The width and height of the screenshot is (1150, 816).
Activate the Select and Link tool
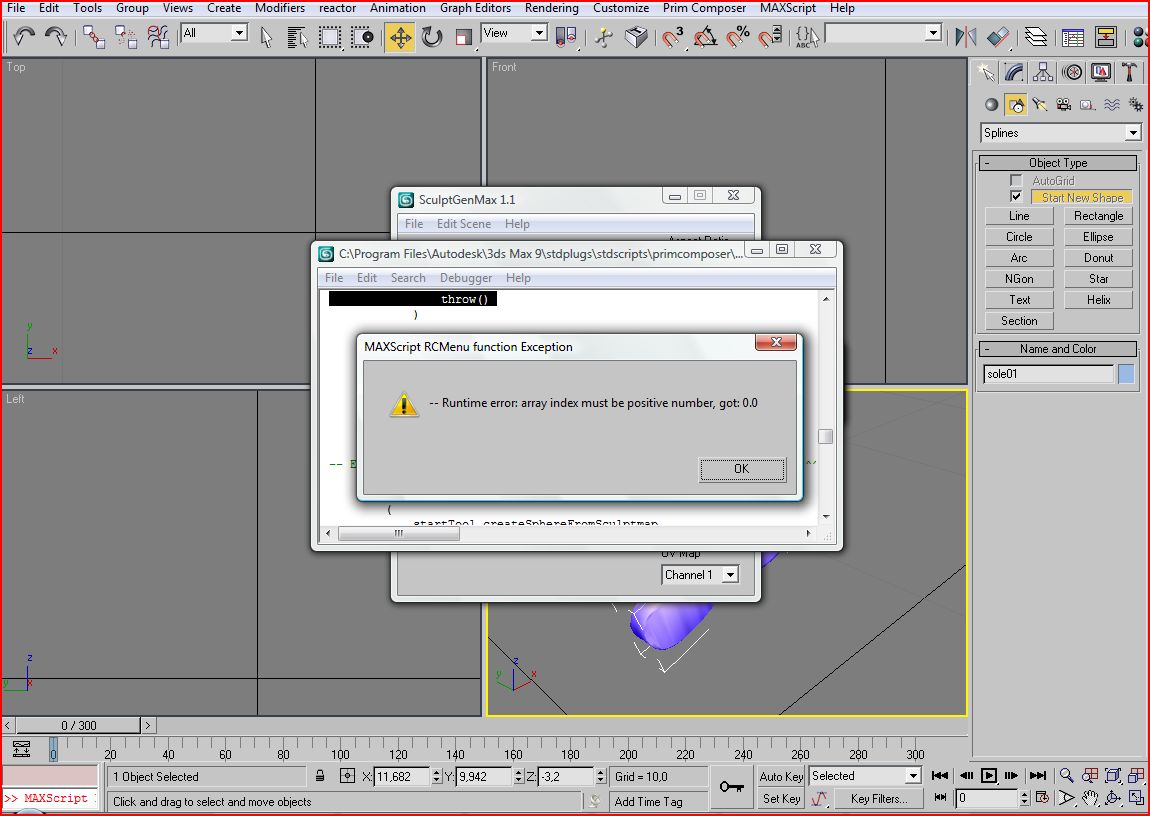pos(94,36)
